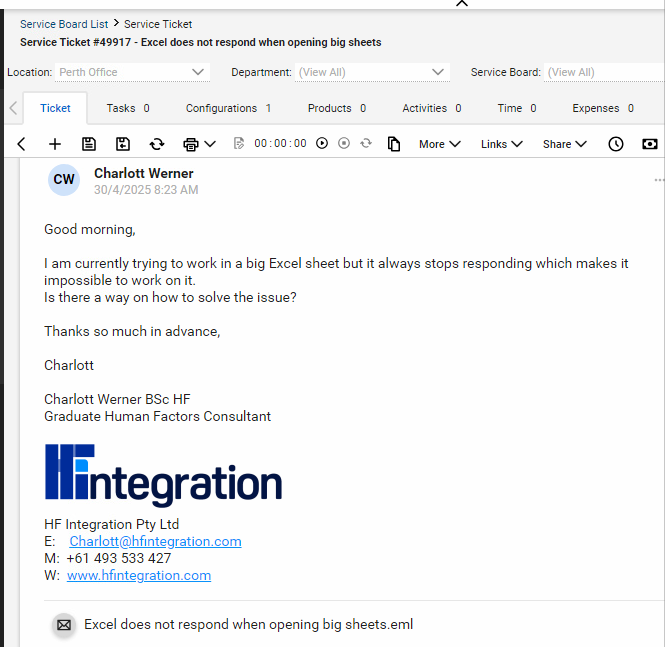Open the attached .eml file name
The width and height of the screenshot is (665, 647).
tap(249, 624)
